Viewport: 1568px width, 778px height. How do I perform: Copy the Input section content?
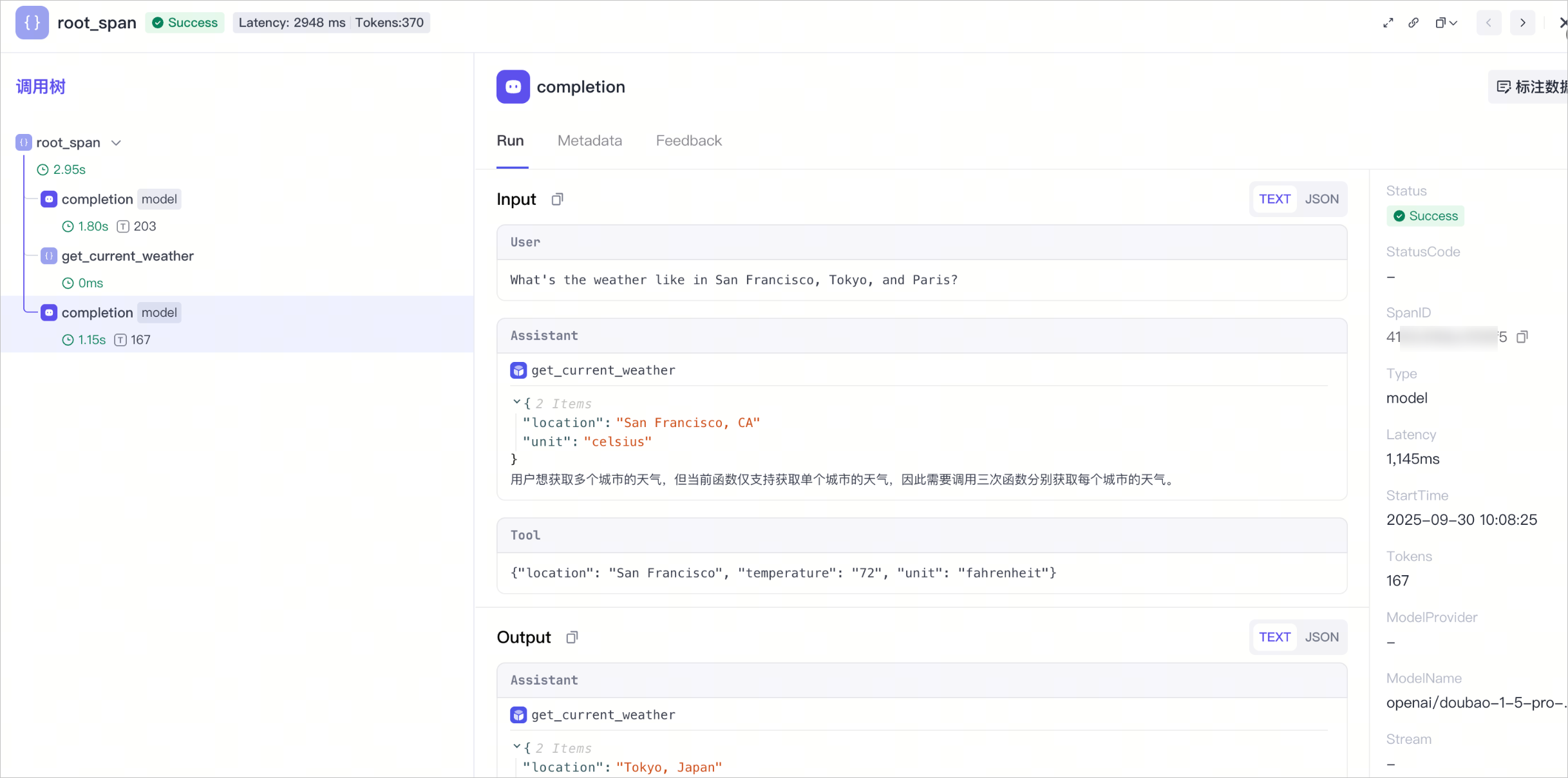coord(558,200)
